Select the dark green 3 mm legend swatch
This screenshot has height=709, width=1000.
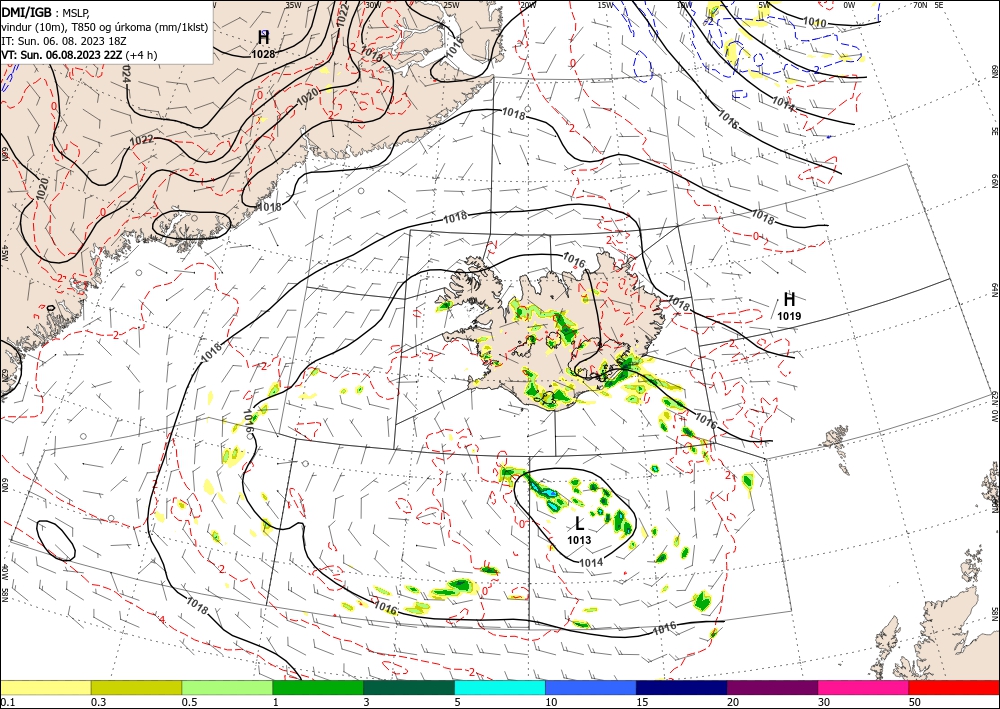point(409,687)
